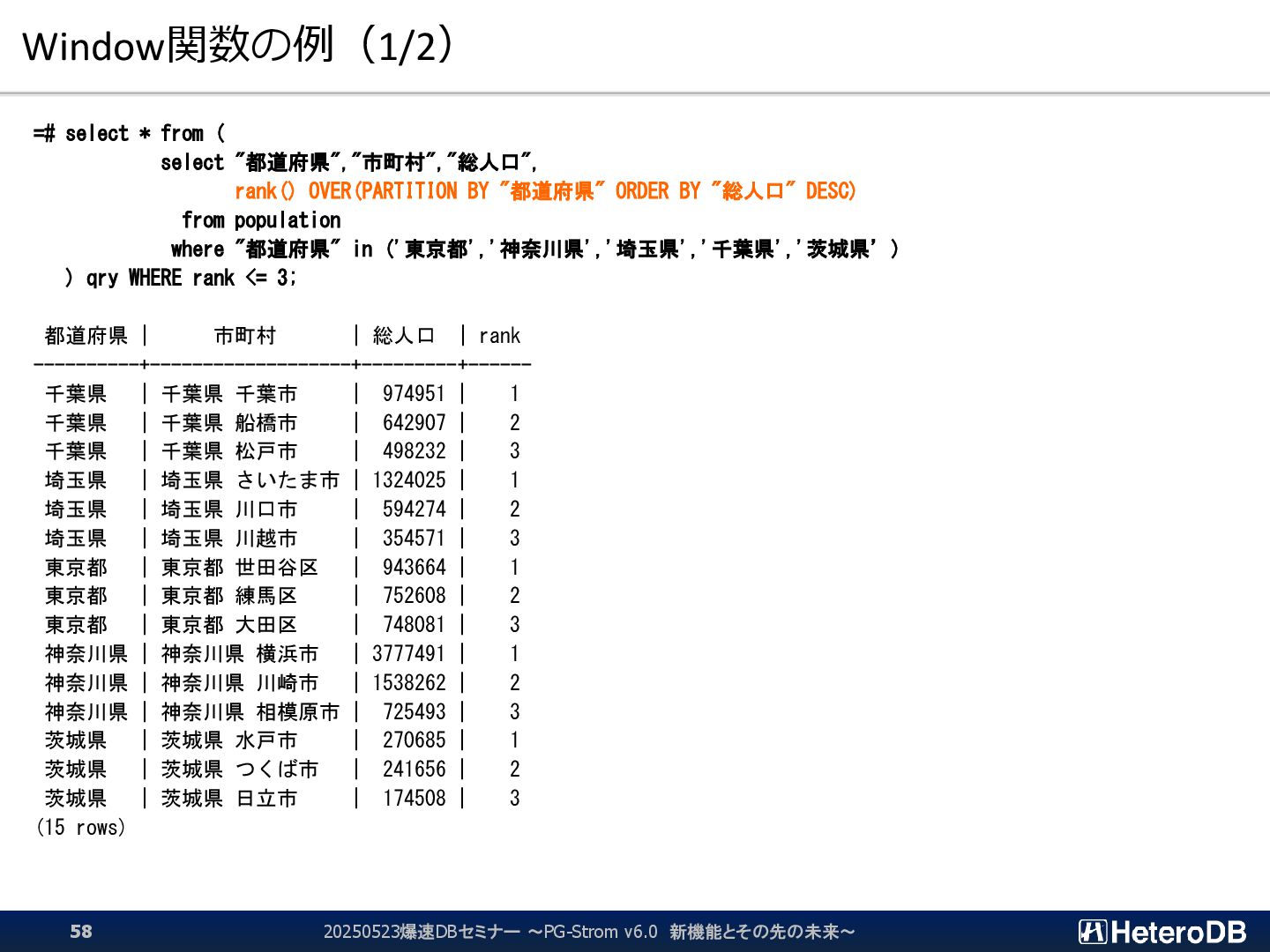This screenshot has height=952, width=1270.
Task: Click the slide title Window関数の例
Action: [237, 45]
